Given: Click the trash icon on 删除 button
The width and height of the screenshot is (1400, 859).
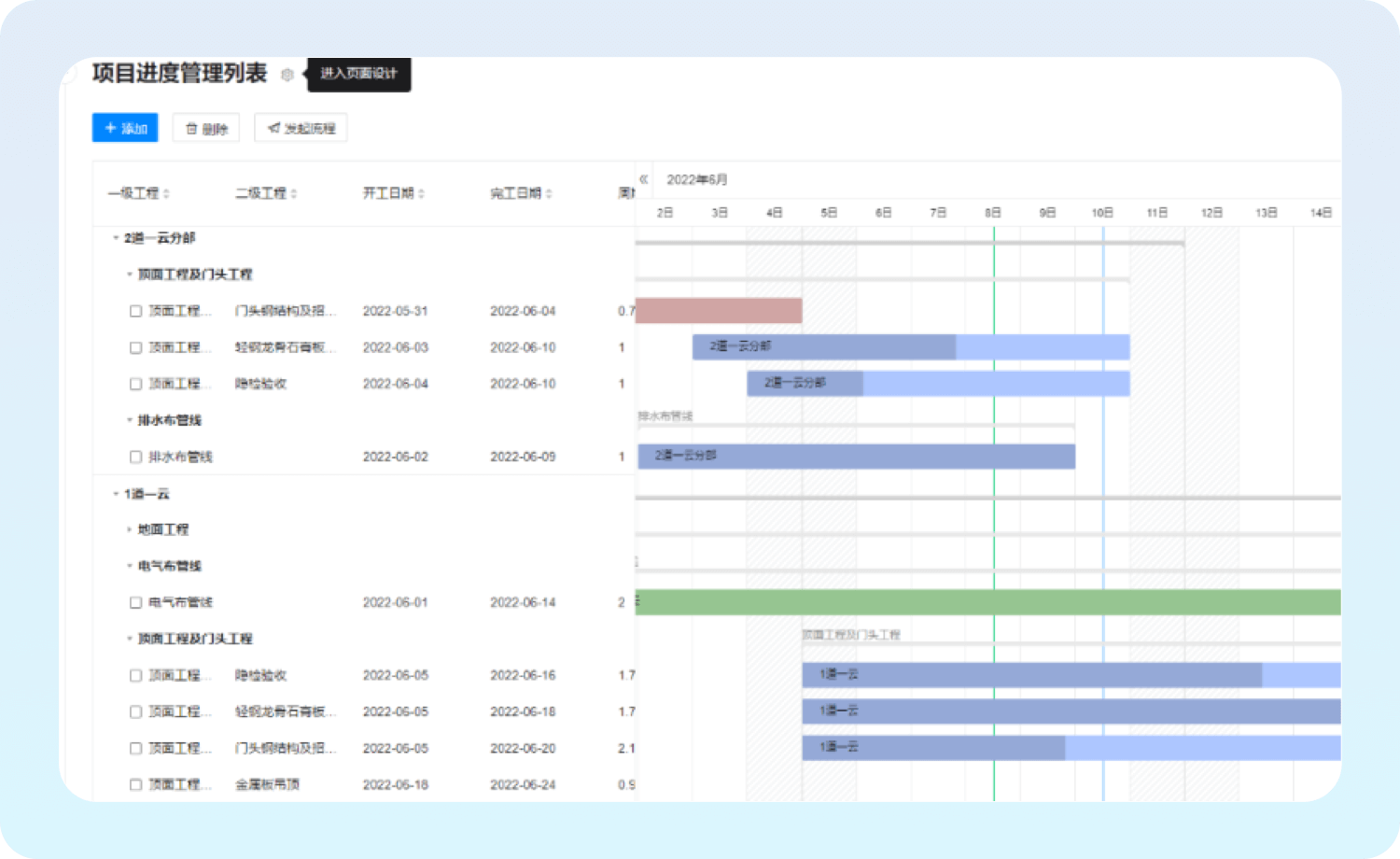Looking at the screenshot, I should point(191,129).
